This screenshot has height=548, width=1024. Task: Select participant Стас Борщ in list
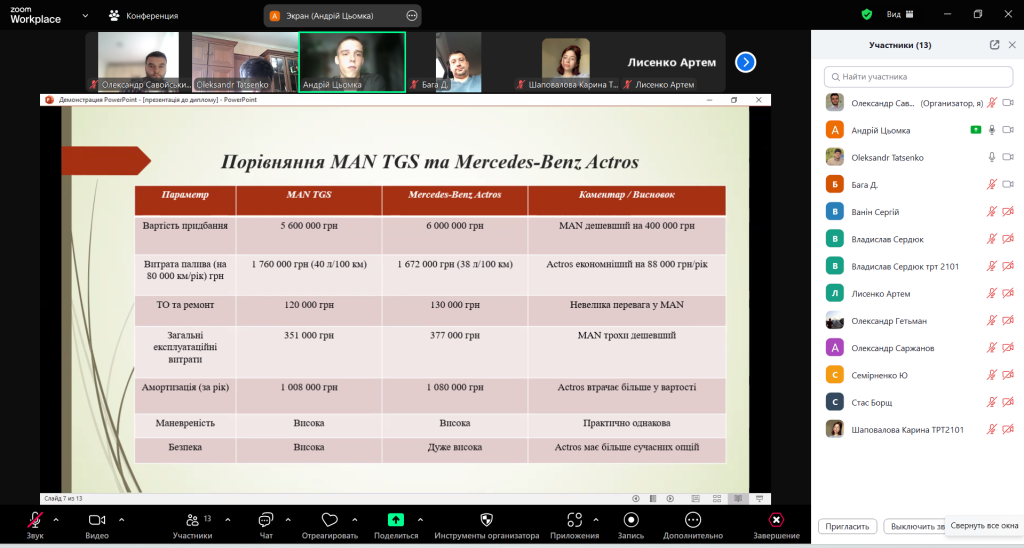[x=918, y=402]
